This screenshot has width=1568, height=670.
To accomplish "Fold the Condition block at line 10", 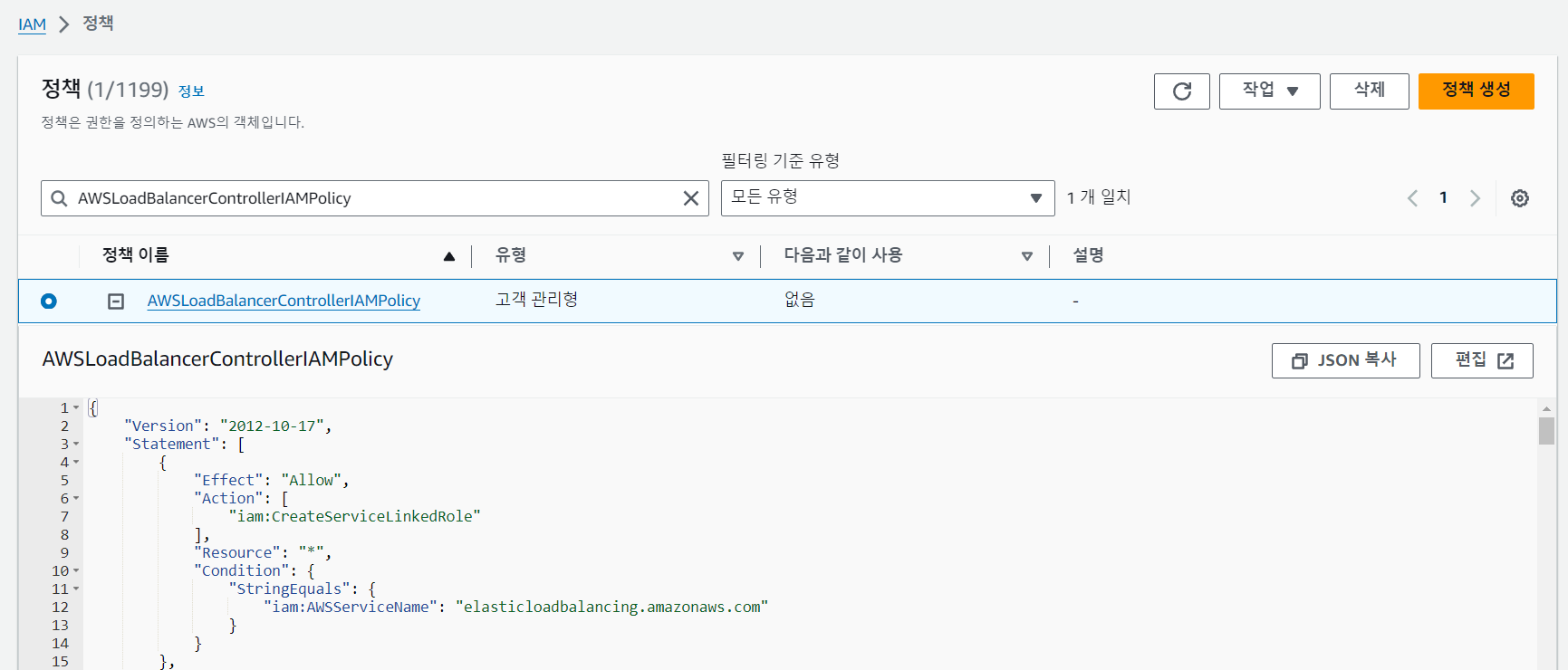I will pyautogui.click(x=76, y=570).
